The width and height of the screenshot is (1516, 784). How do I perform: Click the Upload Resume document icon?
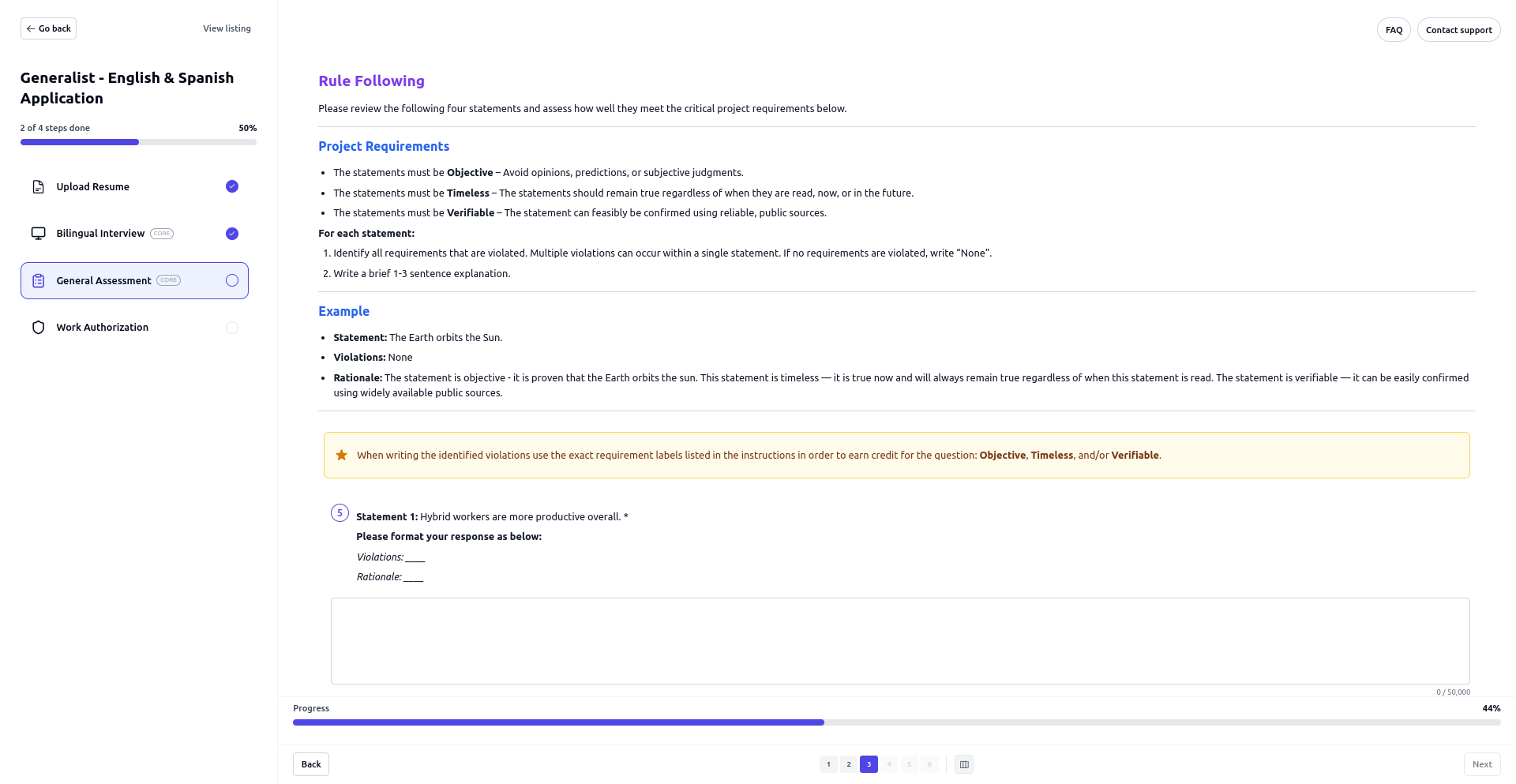[x=38, y=187]
